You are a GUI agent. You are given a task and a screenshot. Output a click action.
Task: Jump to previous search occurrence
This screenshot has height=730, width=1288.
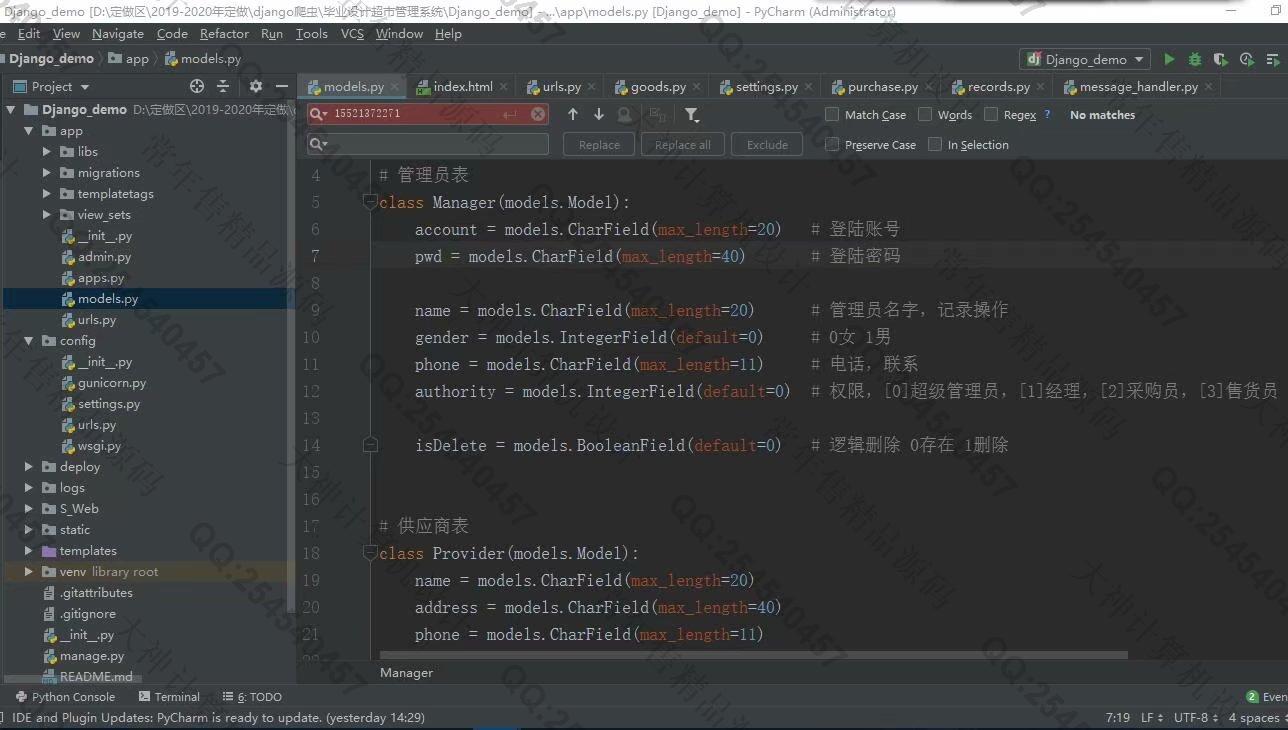[x=573, y=115]
